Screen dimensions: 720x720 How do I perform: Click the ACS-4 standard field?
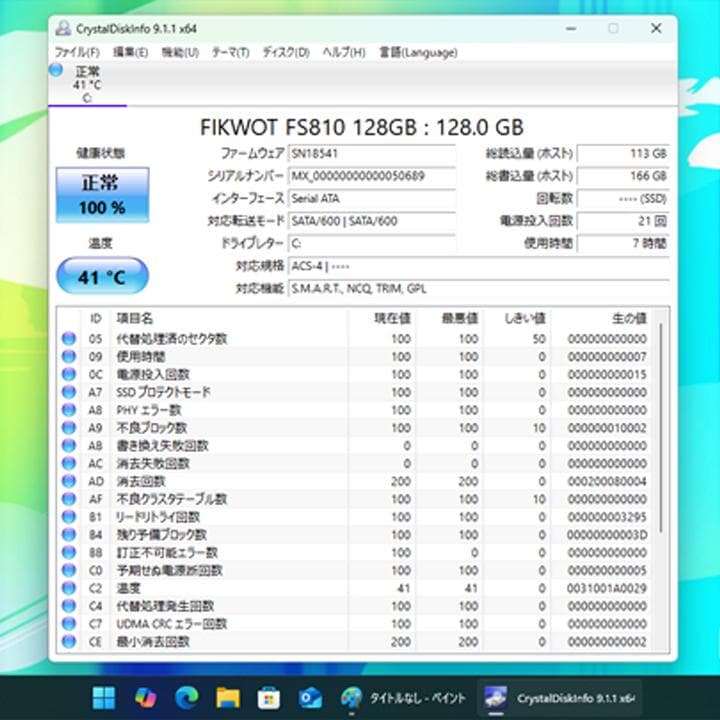coord(478,266)
